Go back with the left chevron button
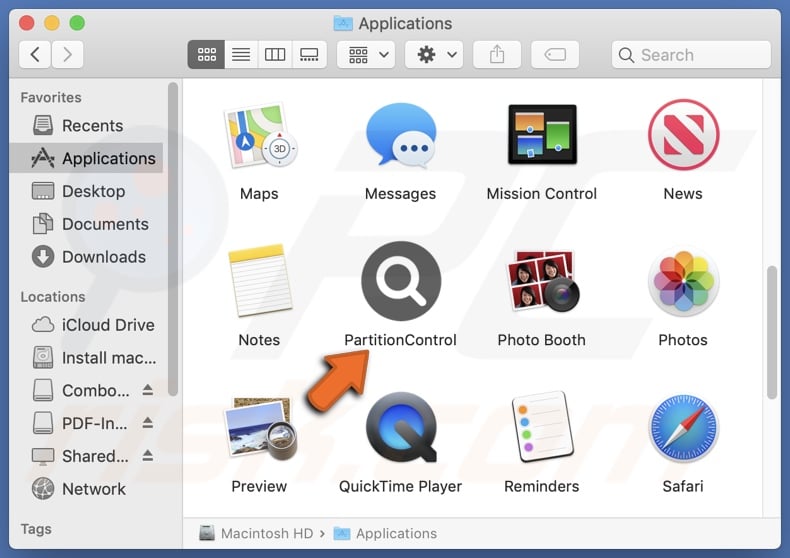 tap(35, 54)
